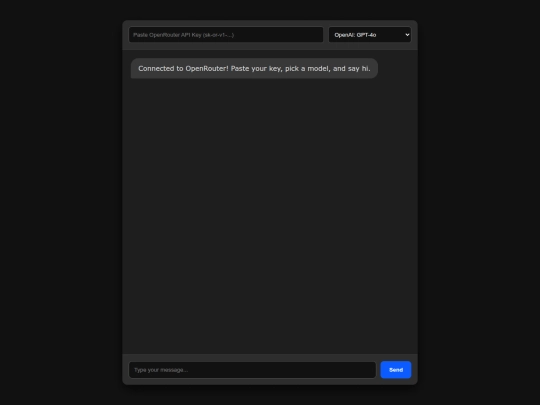Click the Connected to OpenRouter welcome message

point(254,69)
